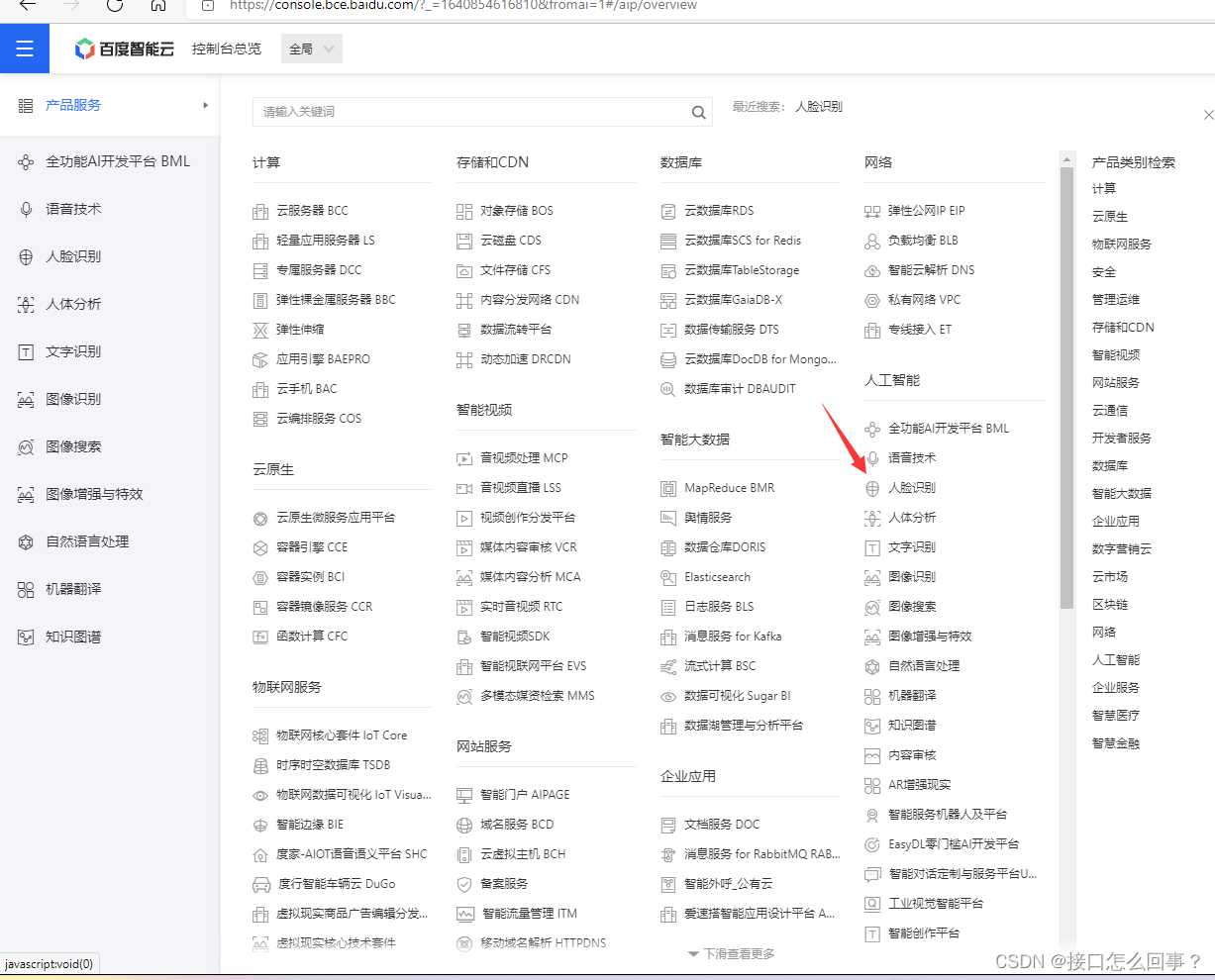Click the browser home icon
1215x980 pixels.
(x=158, y=5)
